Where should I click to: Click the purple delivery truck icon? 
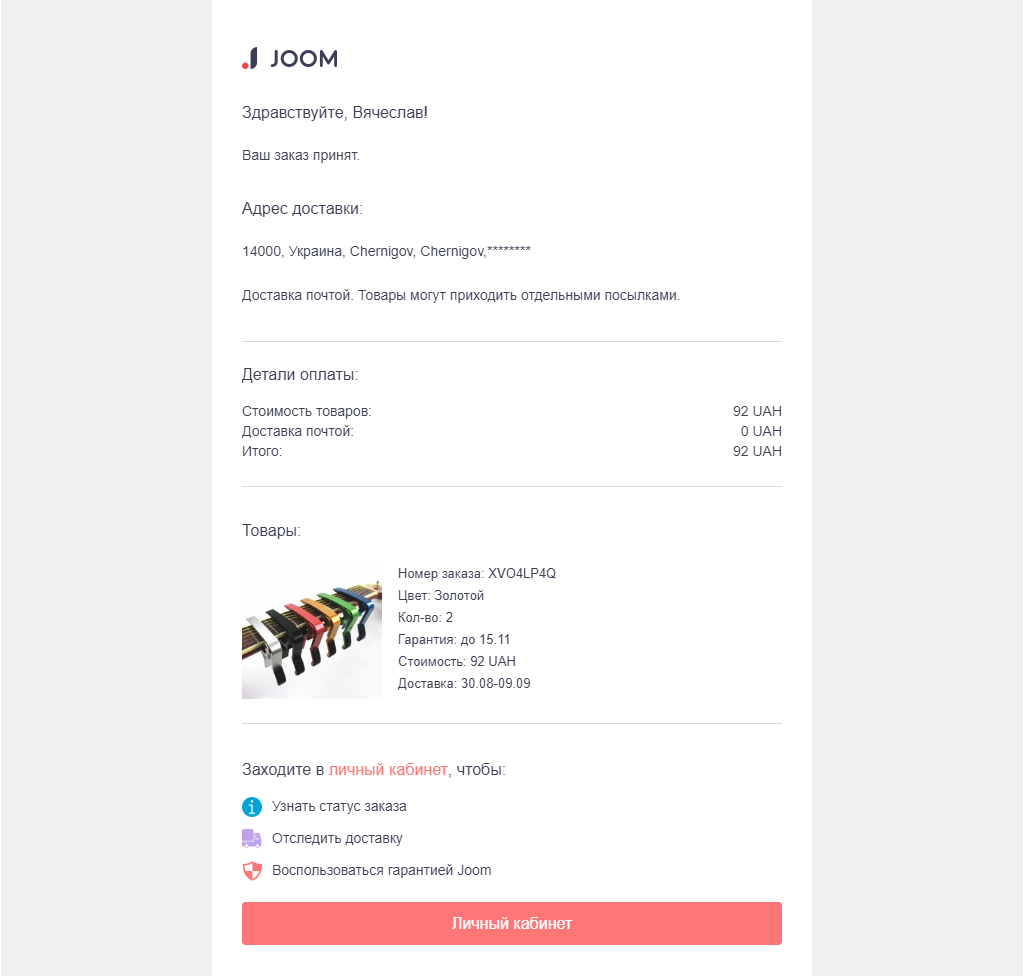(x=252, y=838)
